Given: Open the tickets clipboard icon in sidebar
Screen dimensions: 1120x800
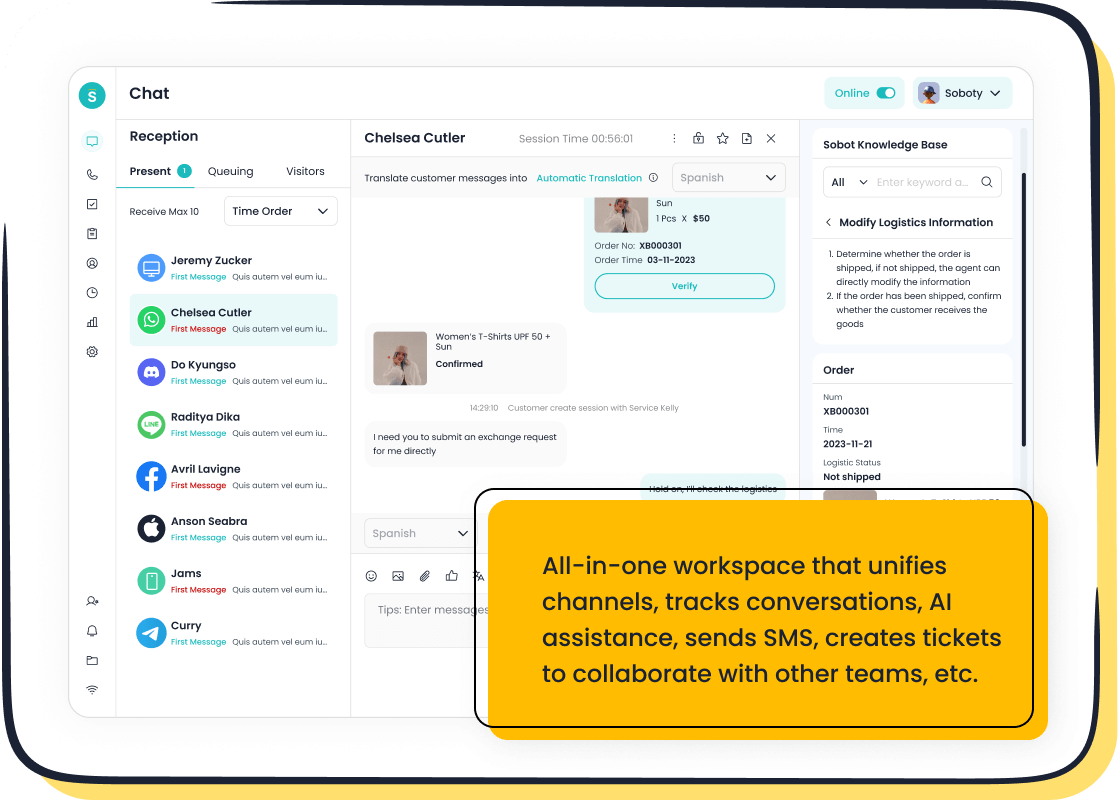Looking at the screenshot, I should coord(92,233).
